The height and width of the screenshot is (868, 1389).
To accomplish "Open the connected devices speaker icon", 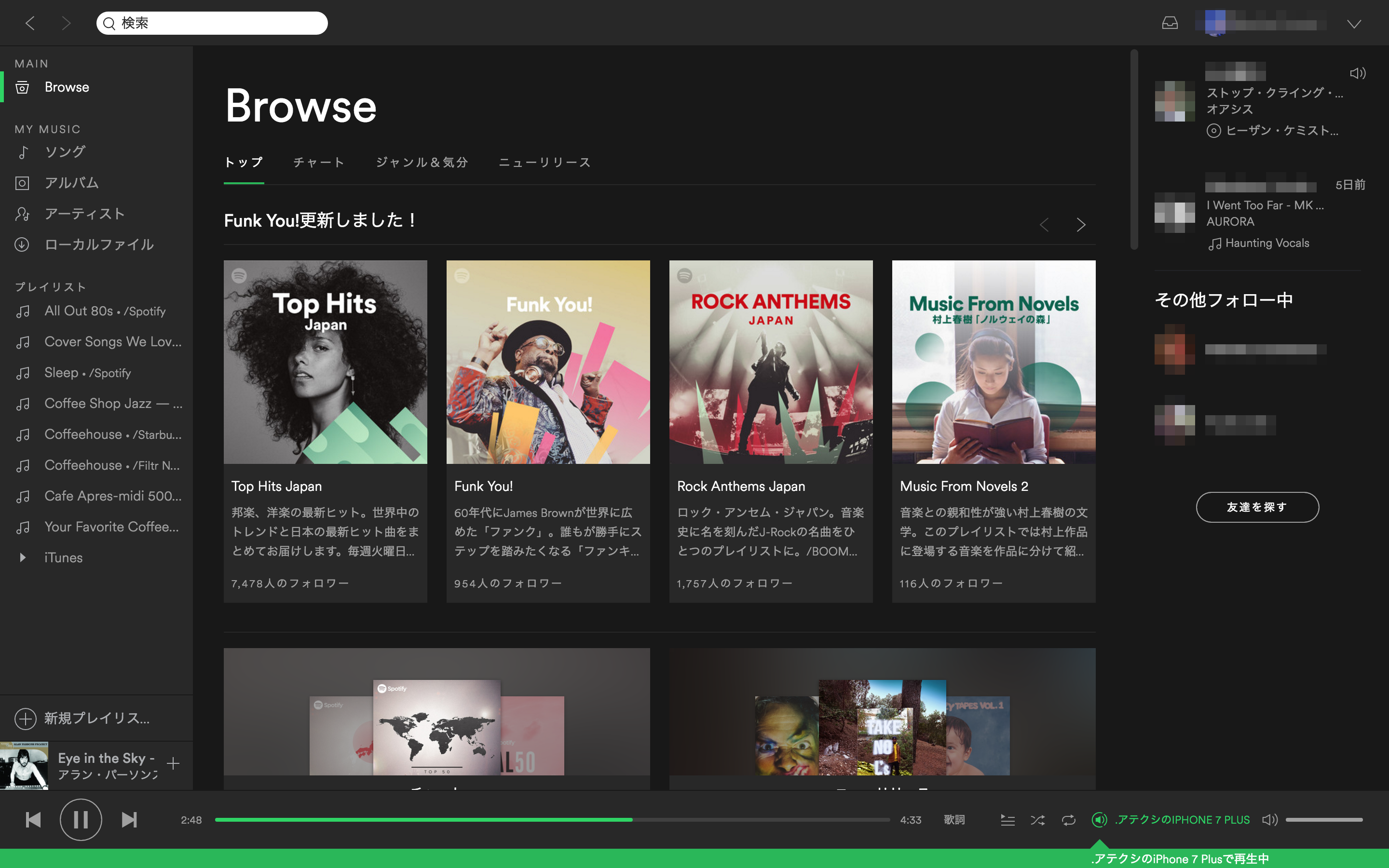I will pos(1099,820).
